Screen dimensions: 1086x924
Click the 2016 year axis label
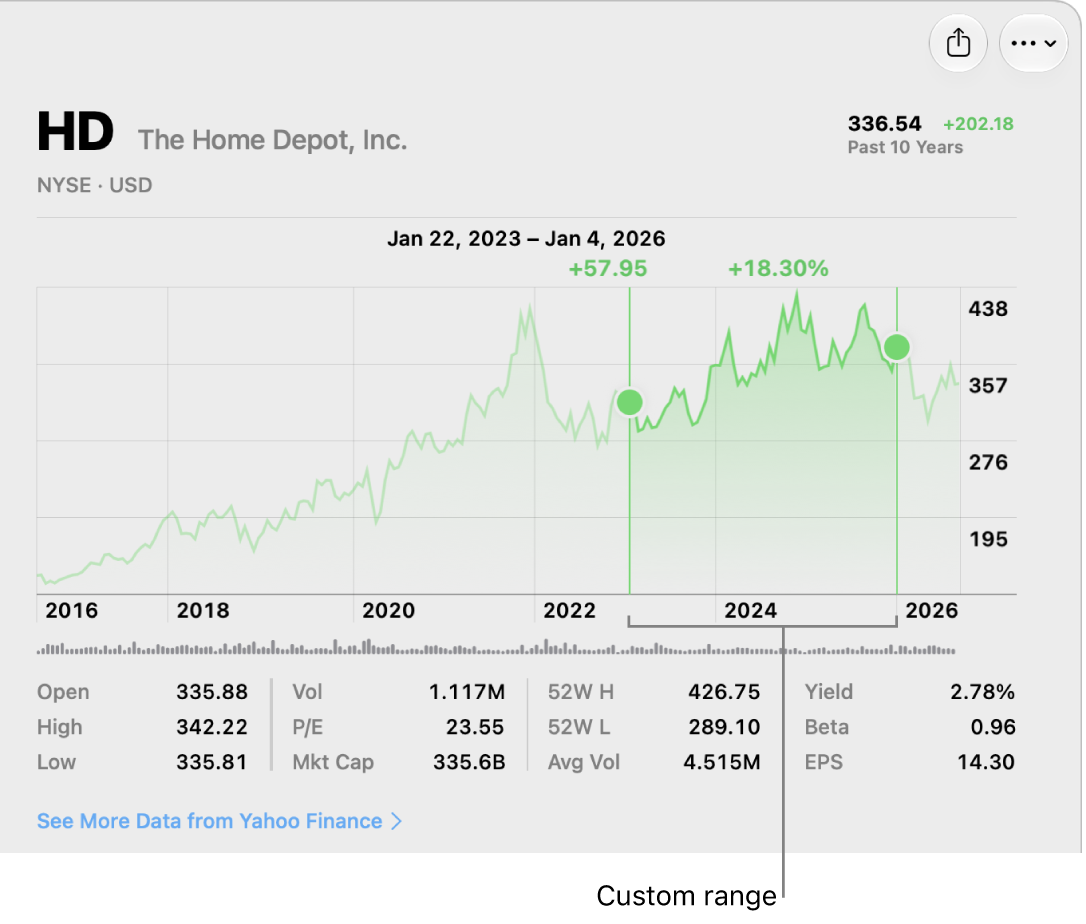click(71, 610)
